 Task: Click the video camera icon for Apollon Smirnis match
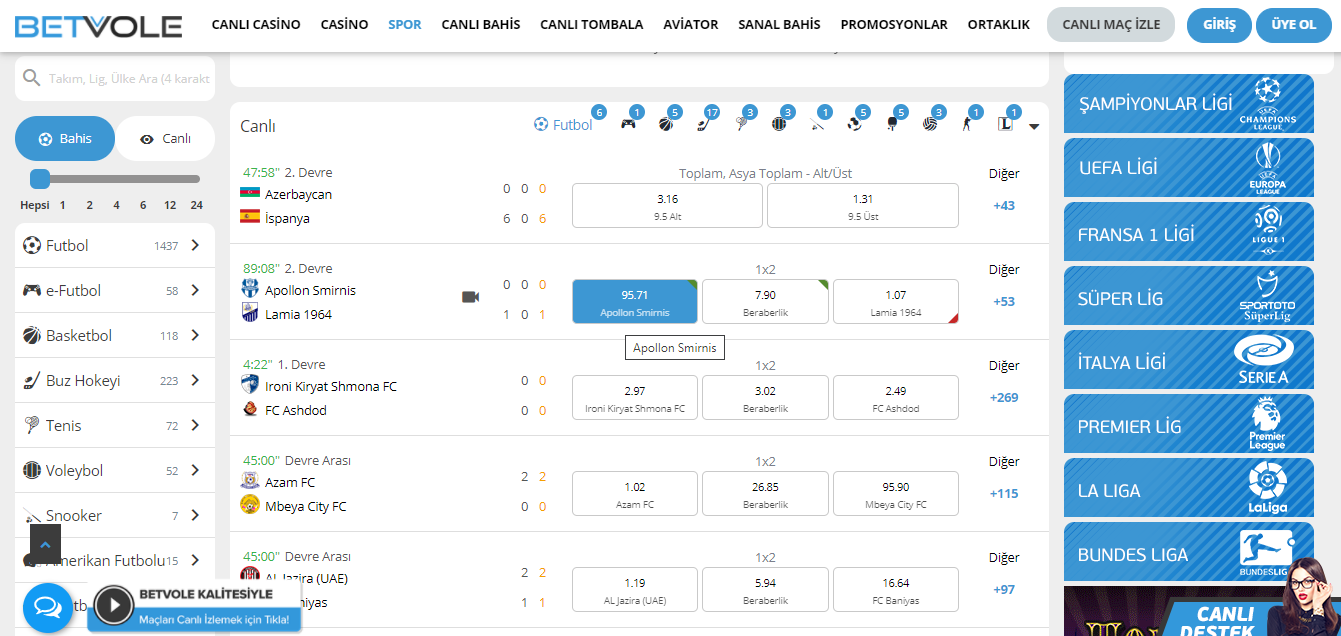pos(470,297)
